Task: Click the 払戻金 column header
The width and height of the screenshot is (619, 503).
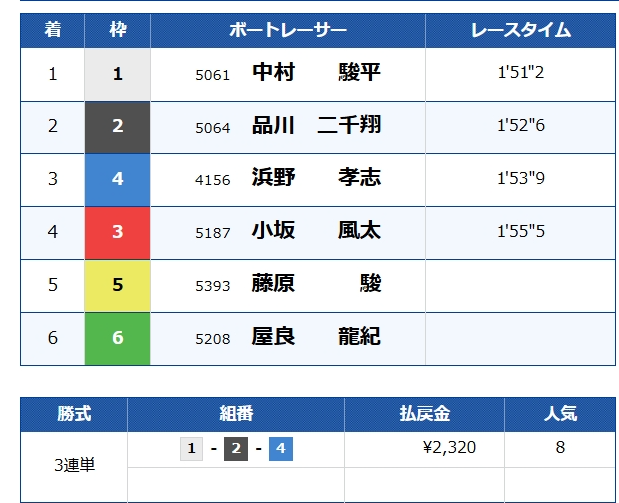Action: coord(424,414)
